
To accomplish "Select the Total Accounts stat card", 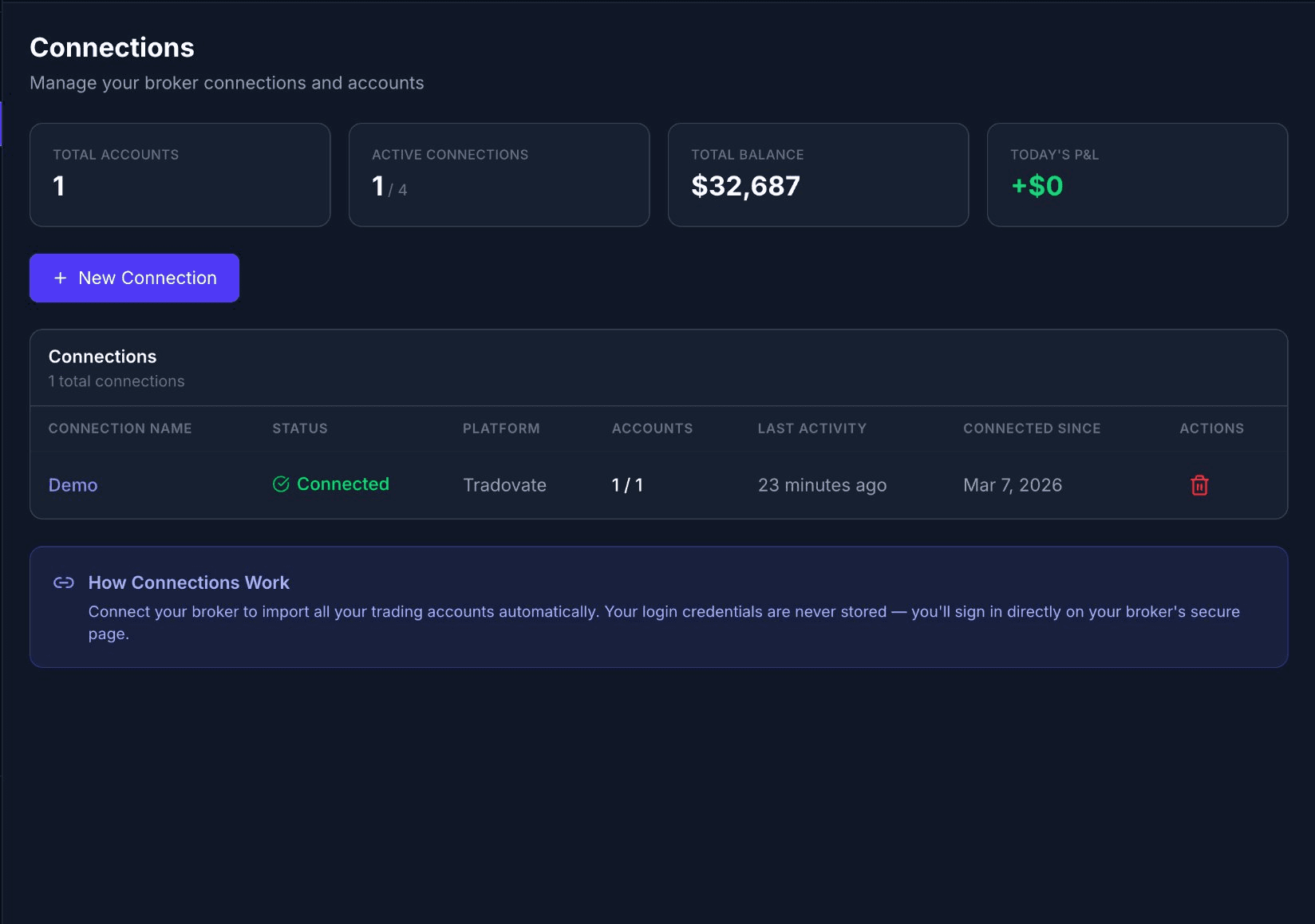I will [x=180, y=175].
